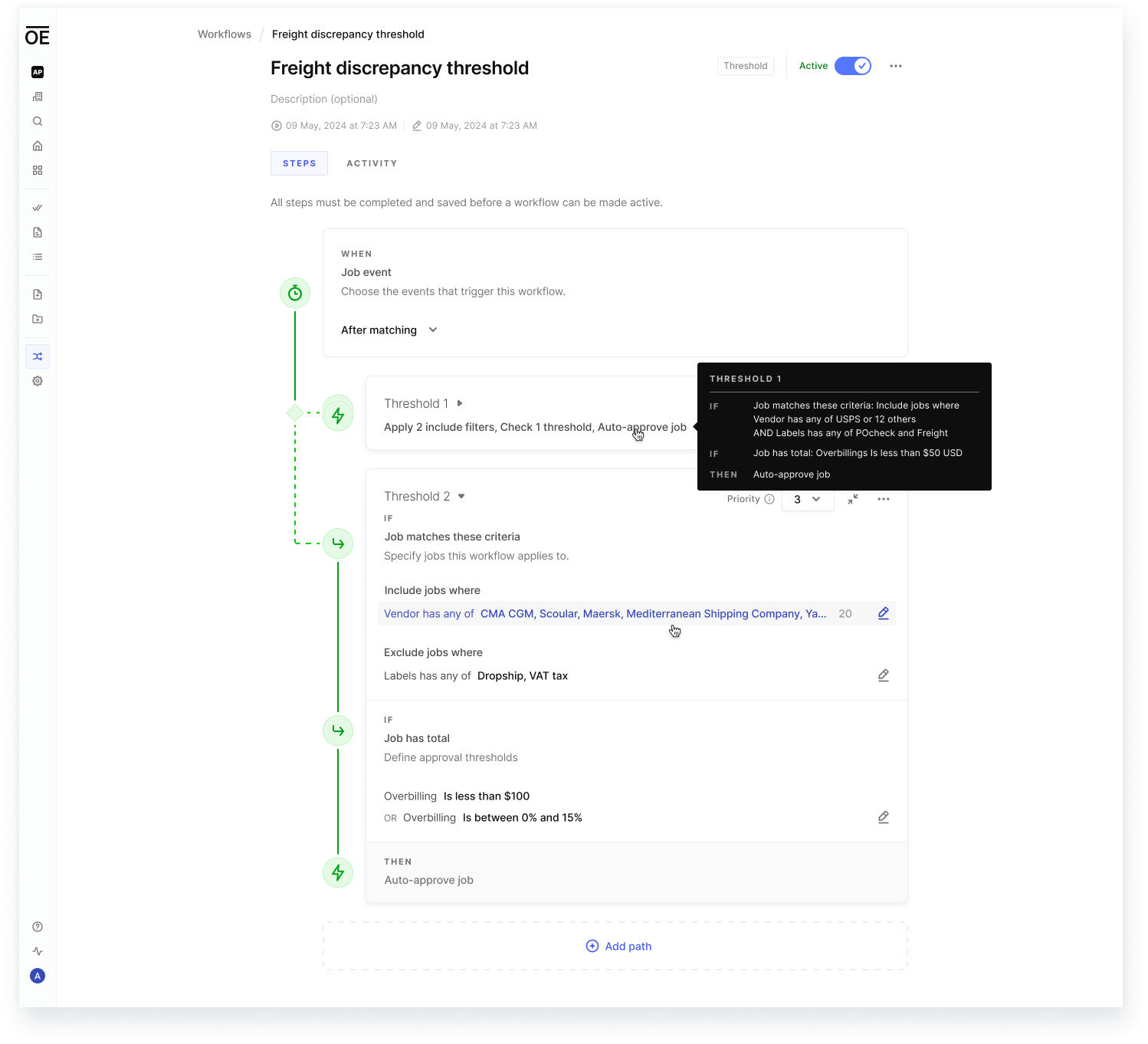
Task: Open the file upload icon in sidebar
Action: 38,294
